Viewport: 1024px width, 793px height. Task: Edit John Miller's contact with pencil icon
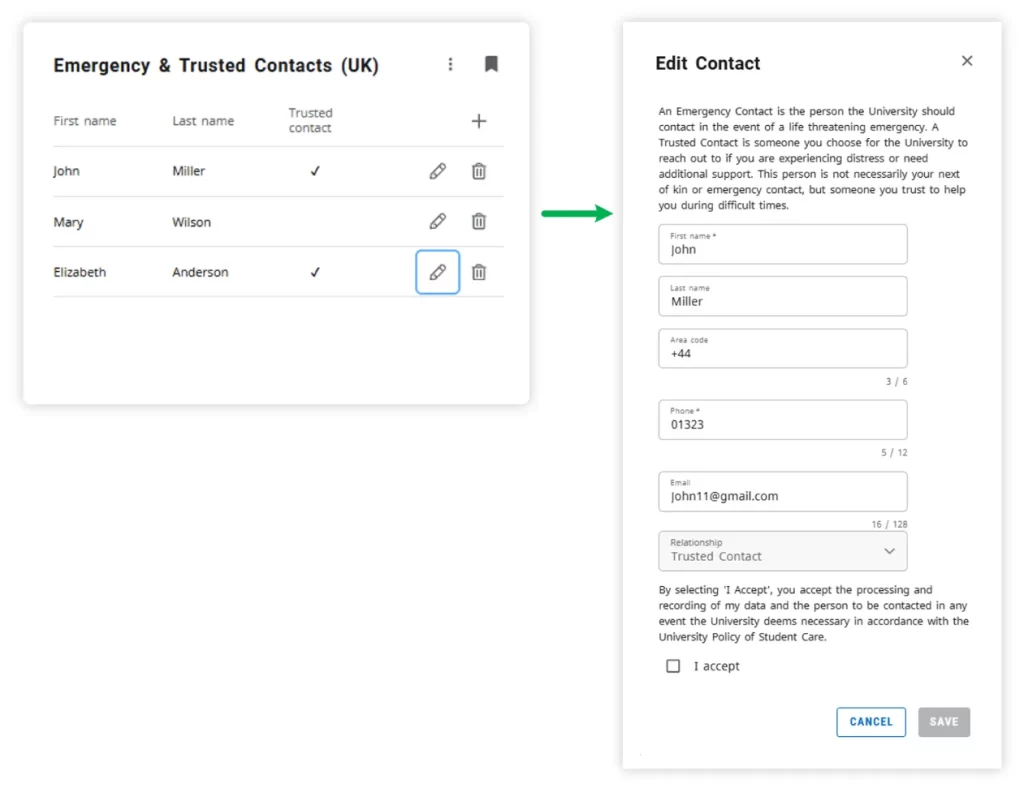click(437, 171)
